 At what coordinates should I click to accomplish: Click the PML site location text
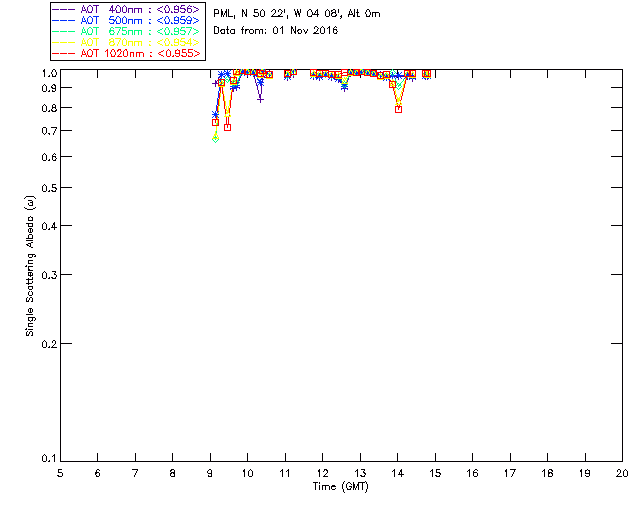(297, 14)
